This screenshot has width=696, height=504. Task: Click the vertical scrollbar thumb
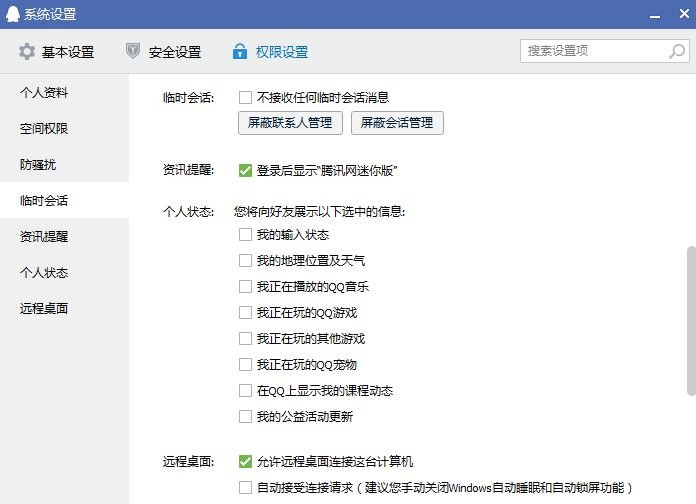(x=691, y=320)
